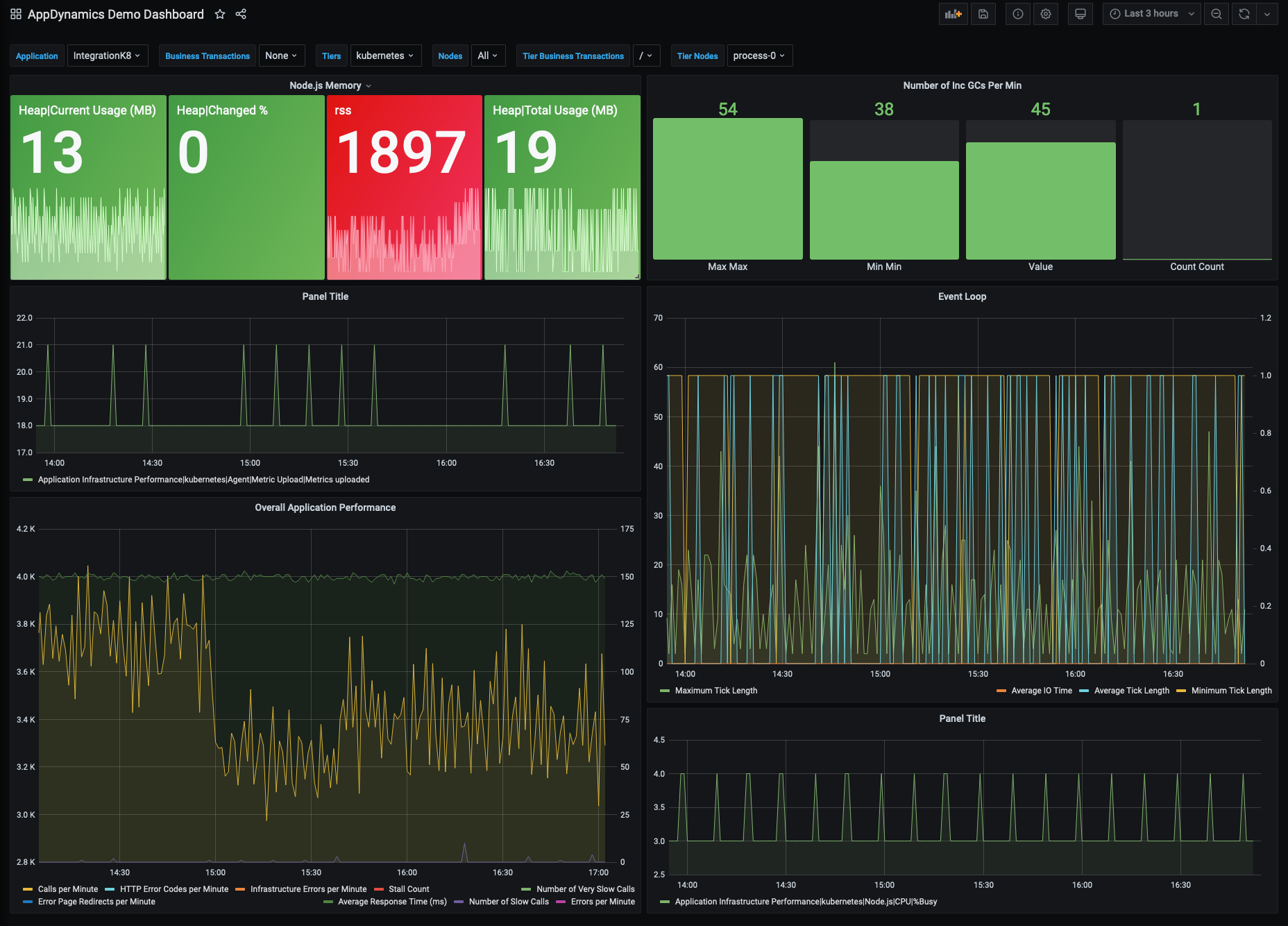This screenshot has width=1288, height=926.
Task: Click the zoom out time range icon
Action: click(1216, 13)
